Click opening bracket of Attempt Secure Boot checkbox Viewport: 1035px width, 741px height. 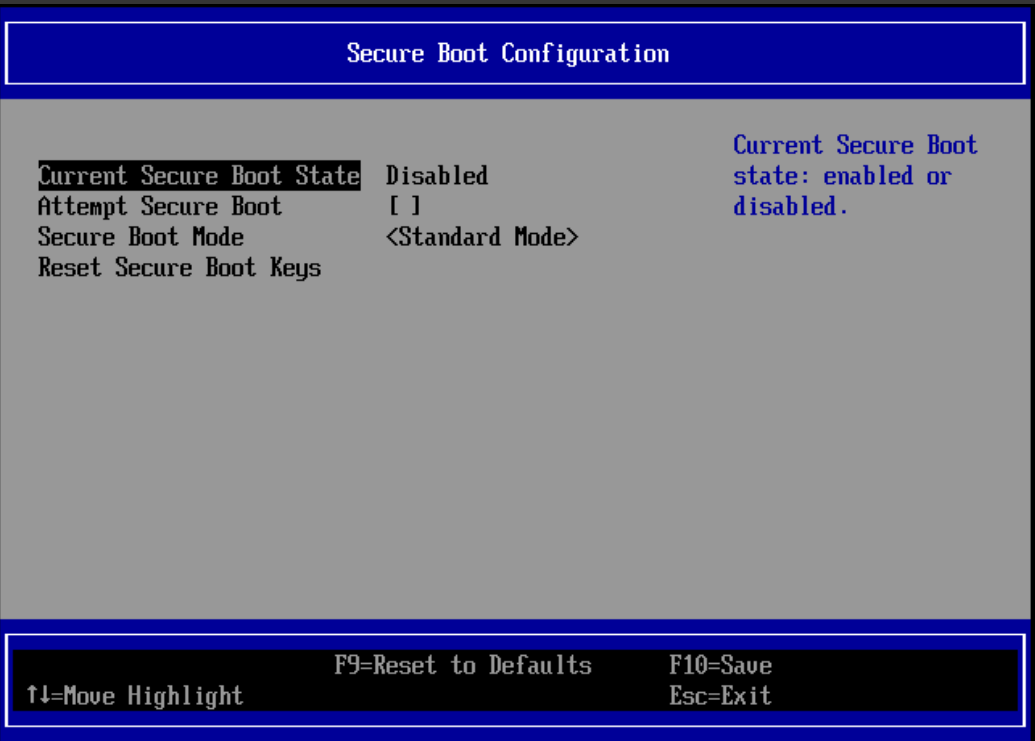point(394,207)
